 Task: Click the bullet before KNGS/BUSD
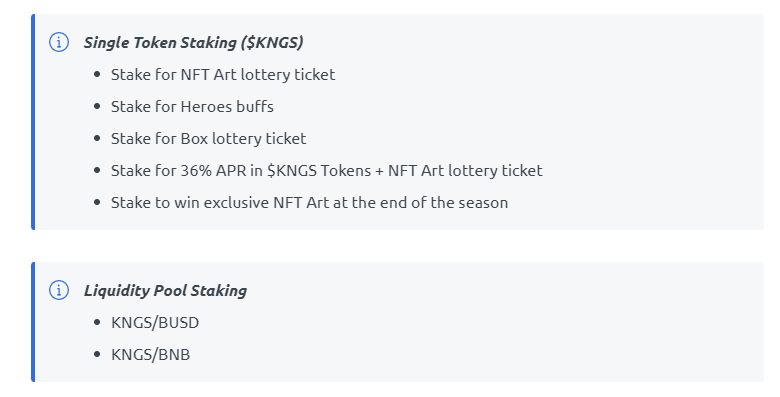97,322
